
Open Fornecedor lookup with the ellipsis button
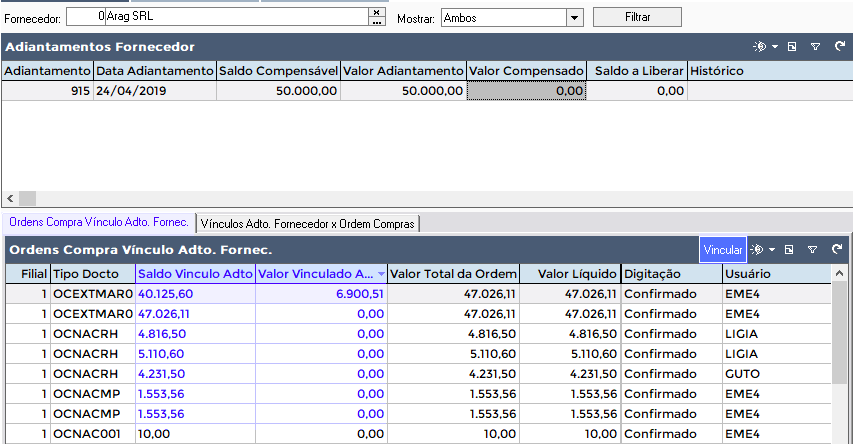[x=376, y=21]
